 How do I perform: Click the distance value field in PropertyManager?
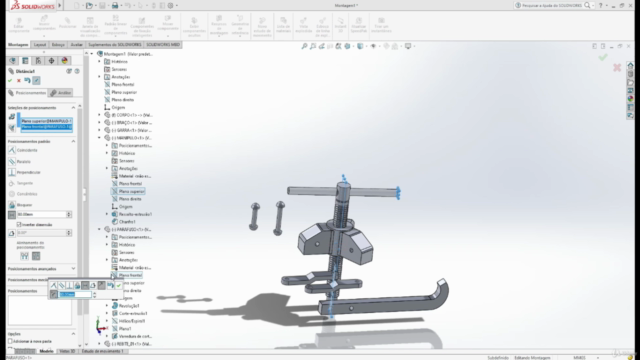point(41,215)
